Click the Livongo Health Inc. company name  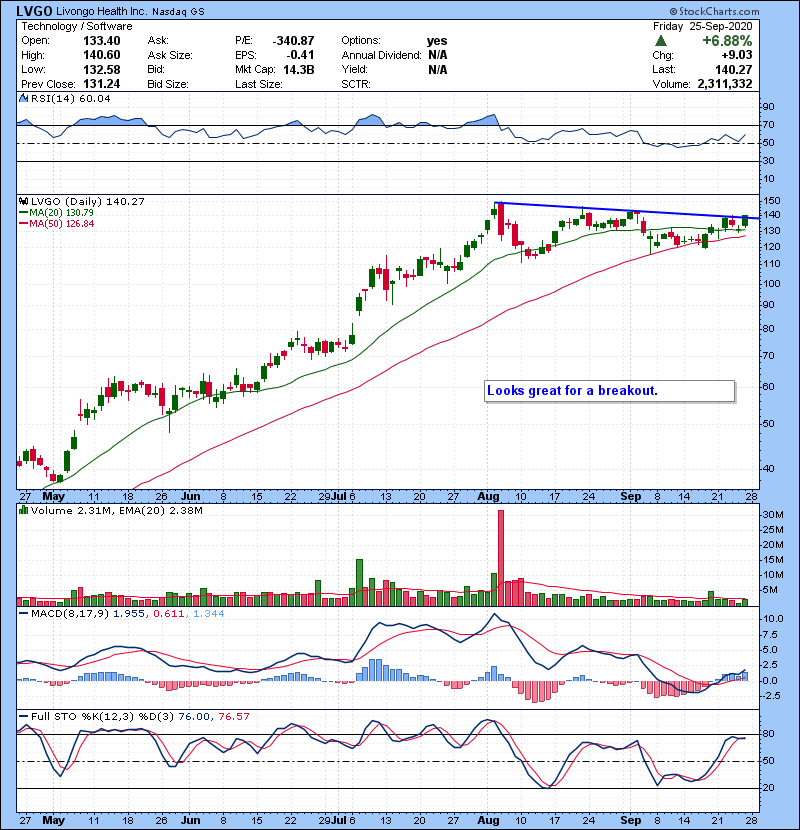pos(102,11)
